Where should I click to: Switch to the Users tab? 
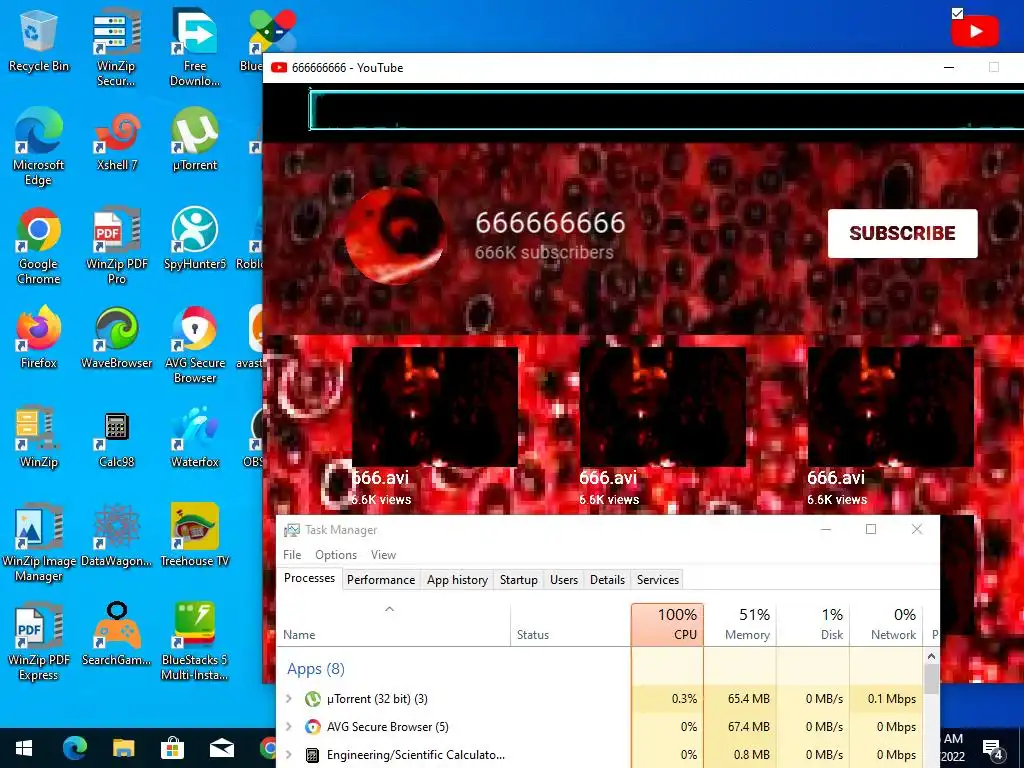click(564, 580)
